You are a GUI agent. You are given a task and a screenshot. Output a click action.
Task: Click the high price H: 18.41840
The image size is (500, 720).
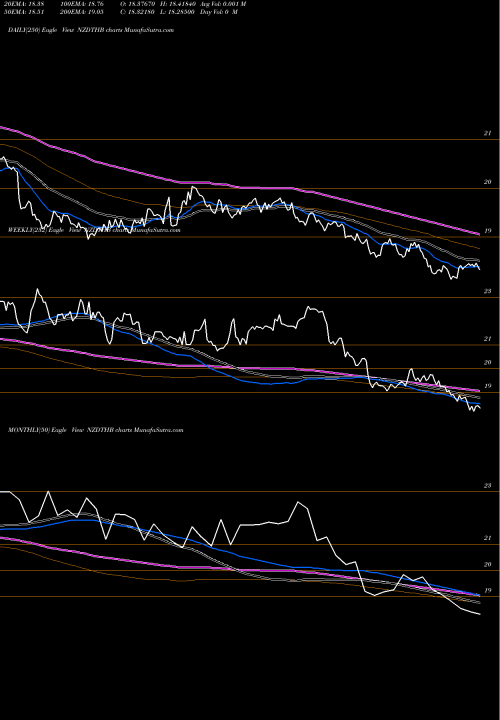coord(176,4)
